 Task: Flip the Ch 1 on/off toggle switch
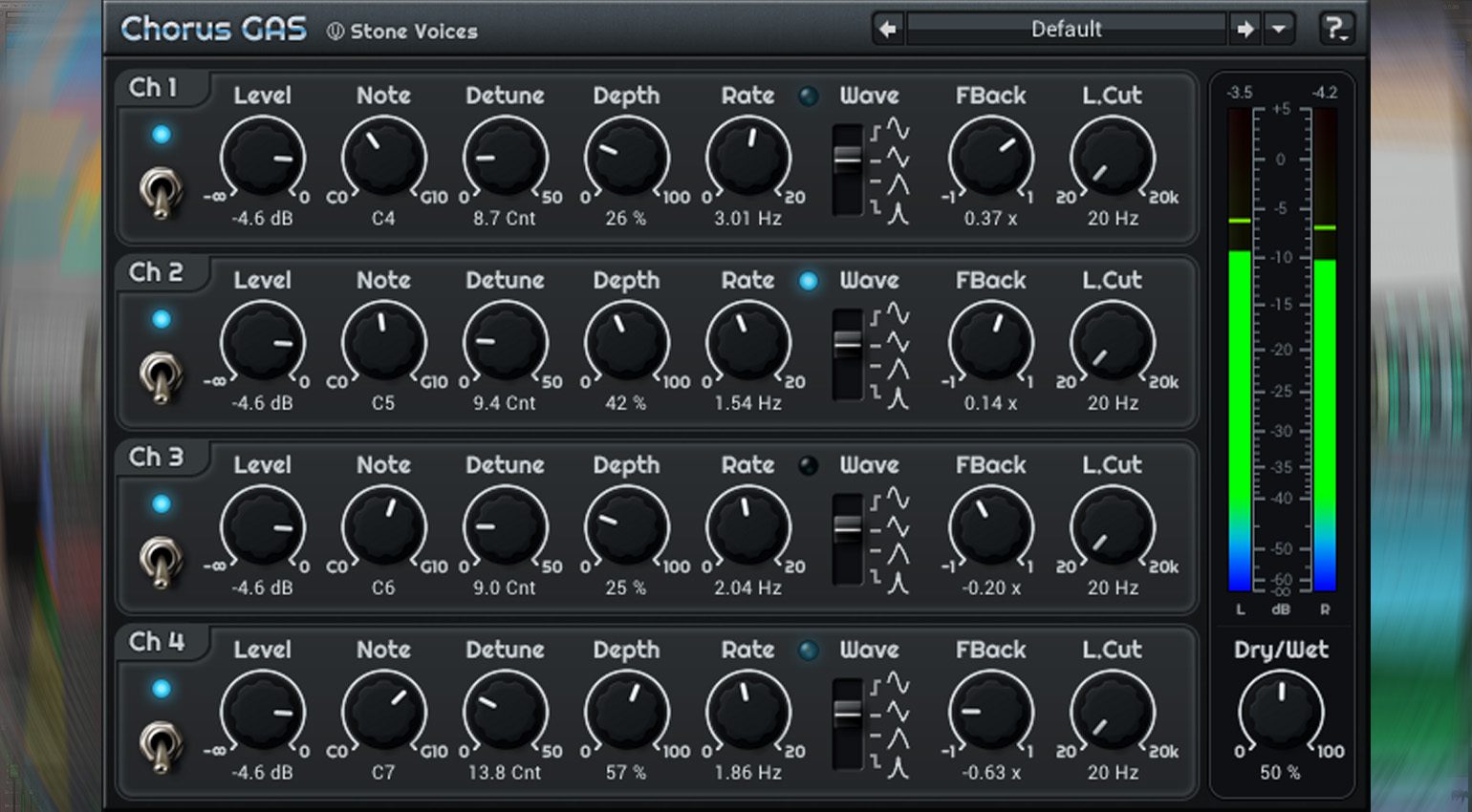click(x=160, y=192)
